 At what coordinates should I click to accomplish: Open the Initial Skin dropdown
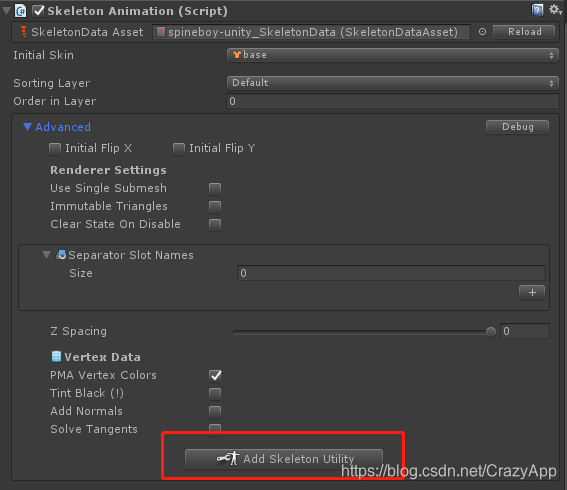tap(393, 55)
